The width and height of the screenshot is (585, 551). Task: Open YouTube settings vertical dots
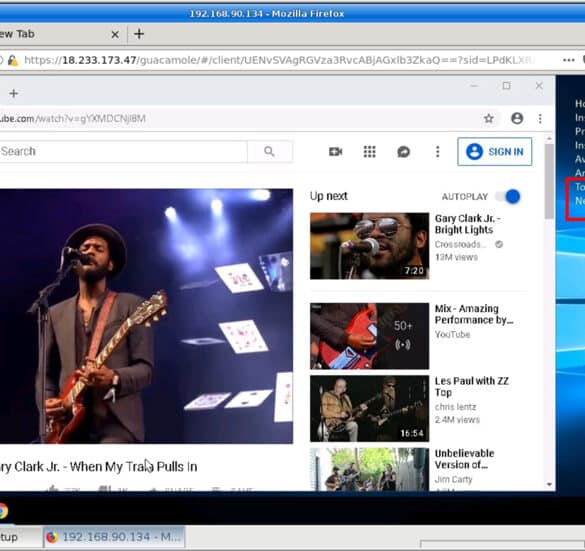pos(438,151)
